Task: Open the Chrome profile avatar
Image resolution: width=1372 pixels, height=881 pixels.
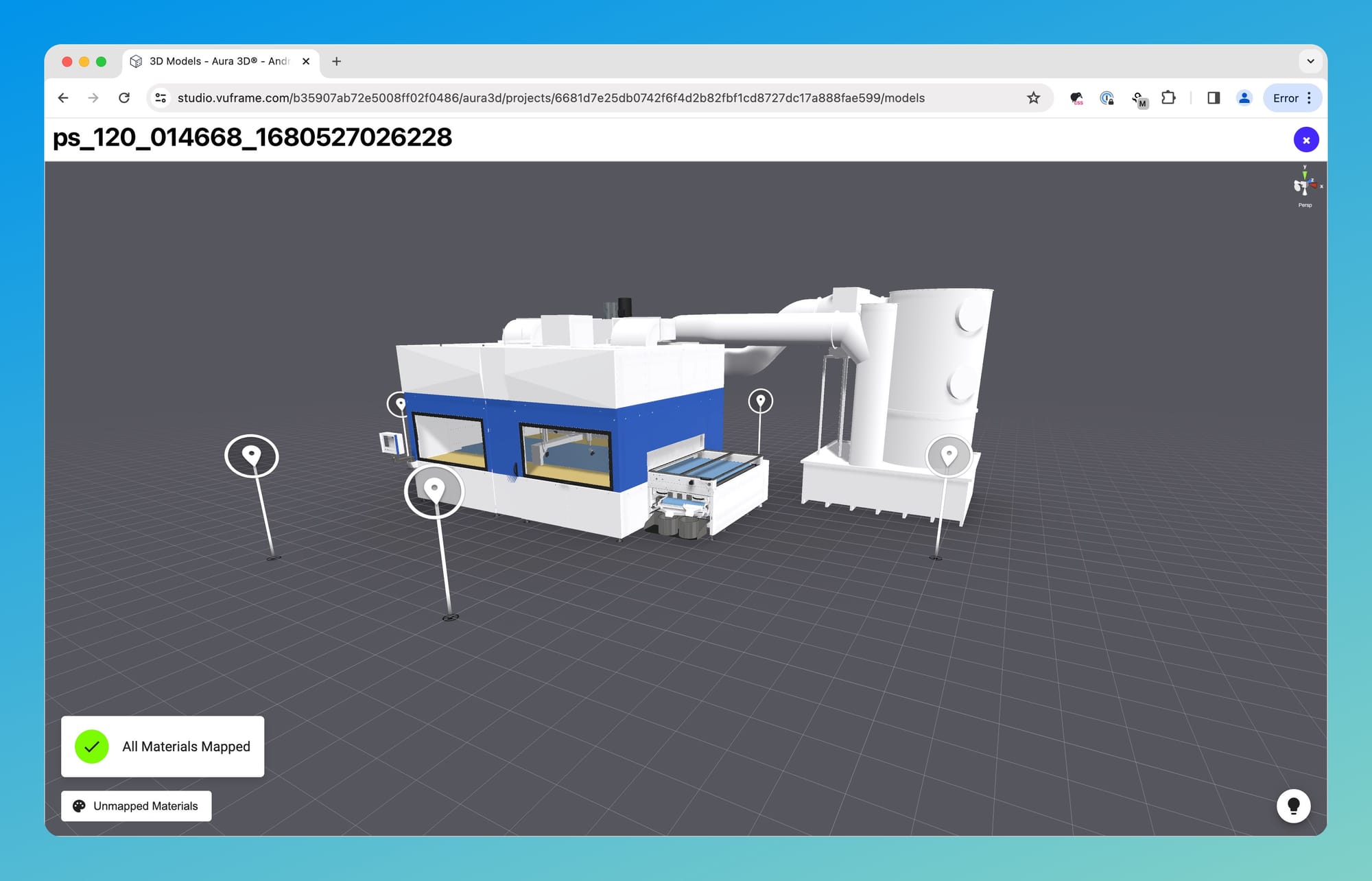Action: (x=1244, y=98)
